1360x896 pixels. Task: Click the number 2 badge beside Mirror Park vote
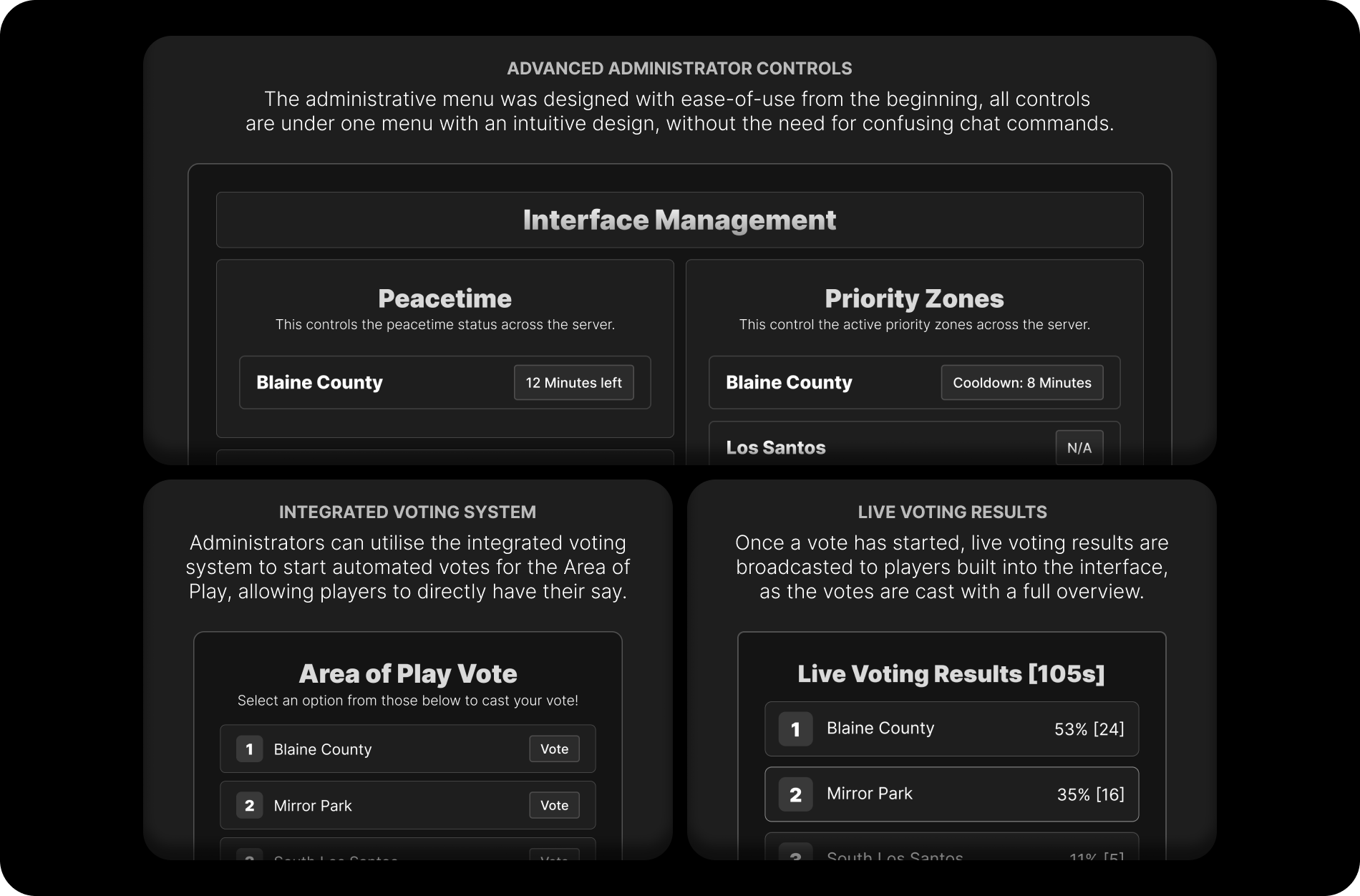point(249,806)
